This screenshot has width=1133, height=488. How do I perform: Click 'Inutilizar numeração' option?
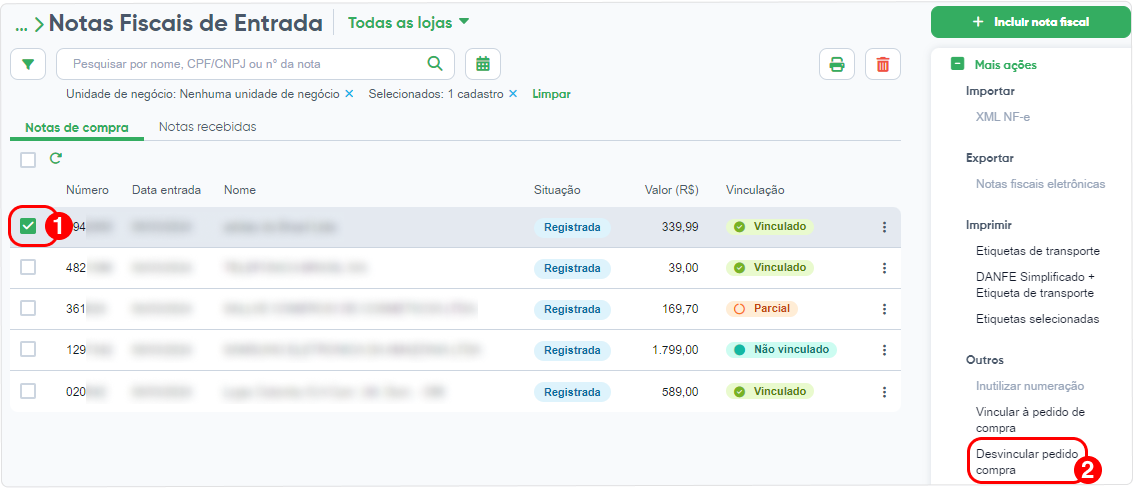tap(1030, 386)
